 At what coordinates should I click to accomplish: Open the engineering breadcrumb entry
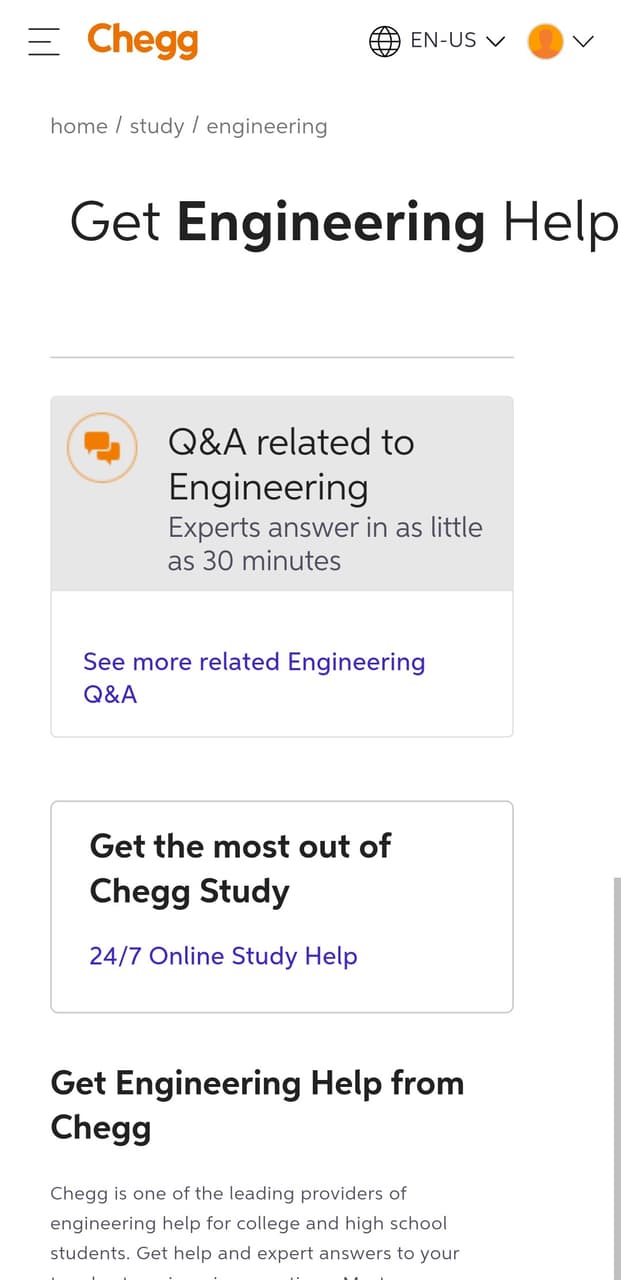coord(266,126)
